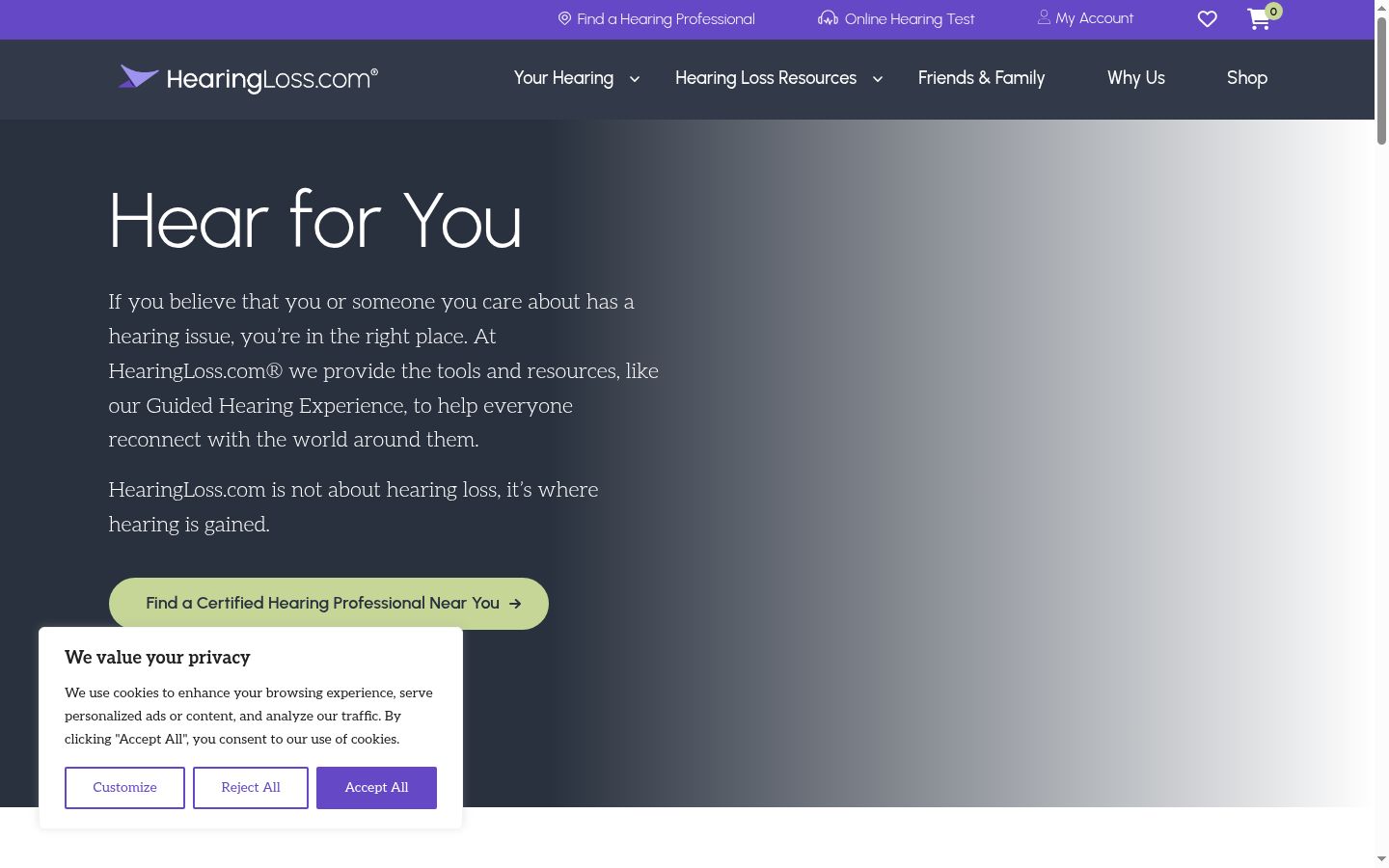Viewport: 1389px width, 868px height.
Task: Click the HearingLoss.com logo
Action: click(x=248, y=78)
